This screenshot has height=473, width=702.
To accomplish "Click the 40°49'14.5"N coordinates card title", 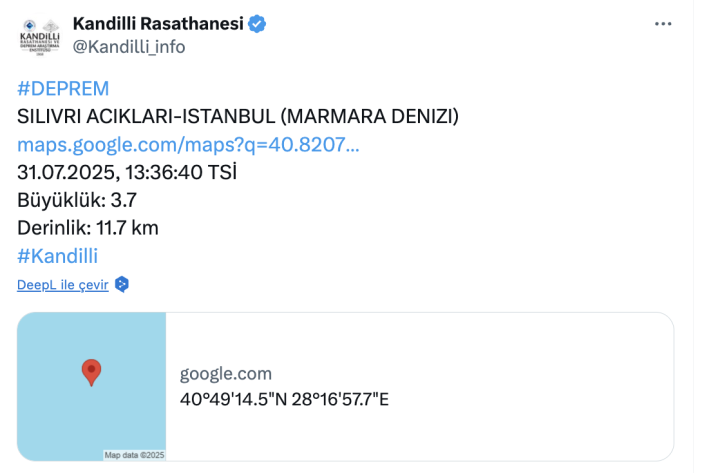I will click(x=283, y=400).
